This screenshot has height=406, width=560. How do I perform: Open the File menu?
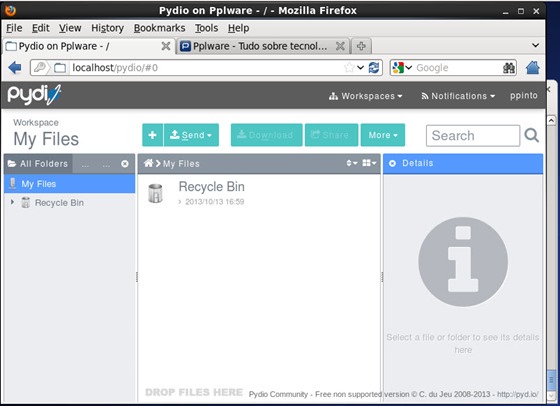[x=14, y=28]
